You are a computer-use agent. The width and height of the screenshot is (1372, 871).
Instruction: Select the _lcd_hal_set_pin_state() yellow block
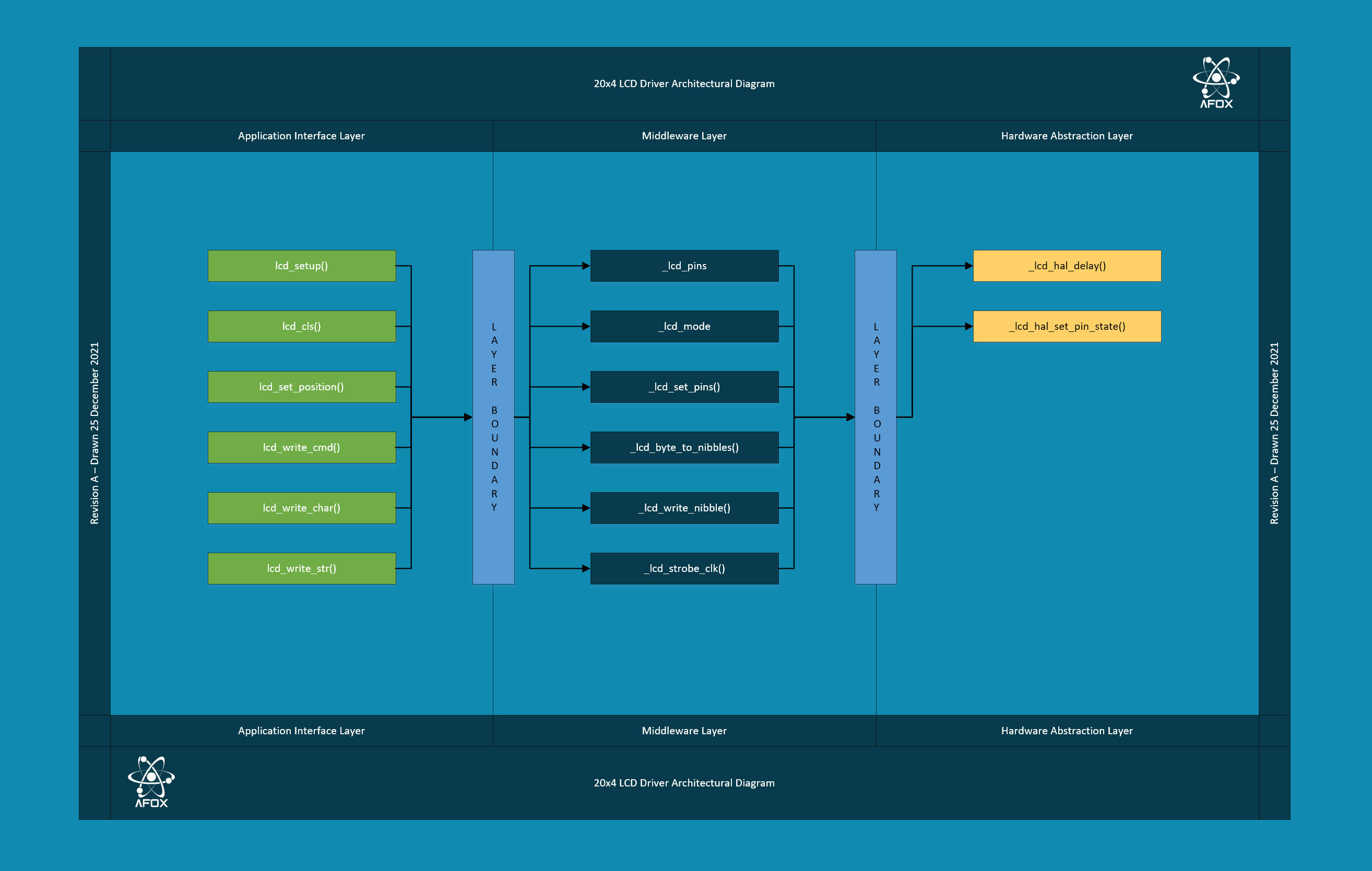[1067, 326]
